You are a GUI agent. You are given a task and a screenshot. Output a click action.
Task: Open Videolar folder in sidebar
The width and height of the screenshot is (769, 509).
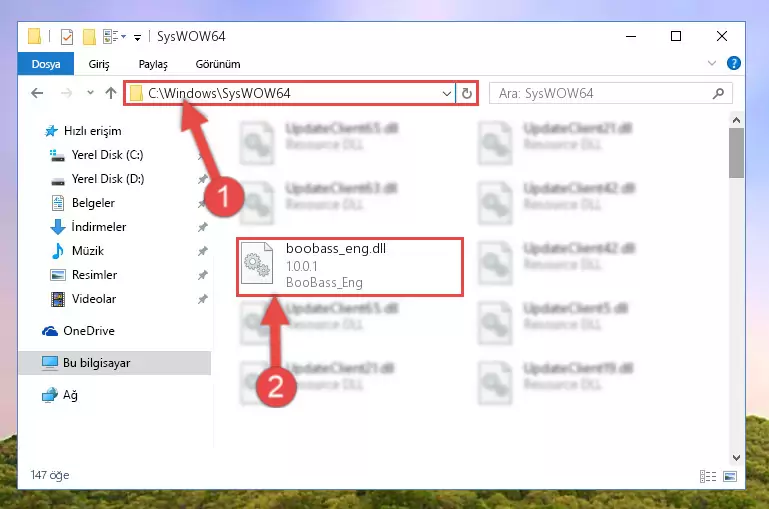94,299
